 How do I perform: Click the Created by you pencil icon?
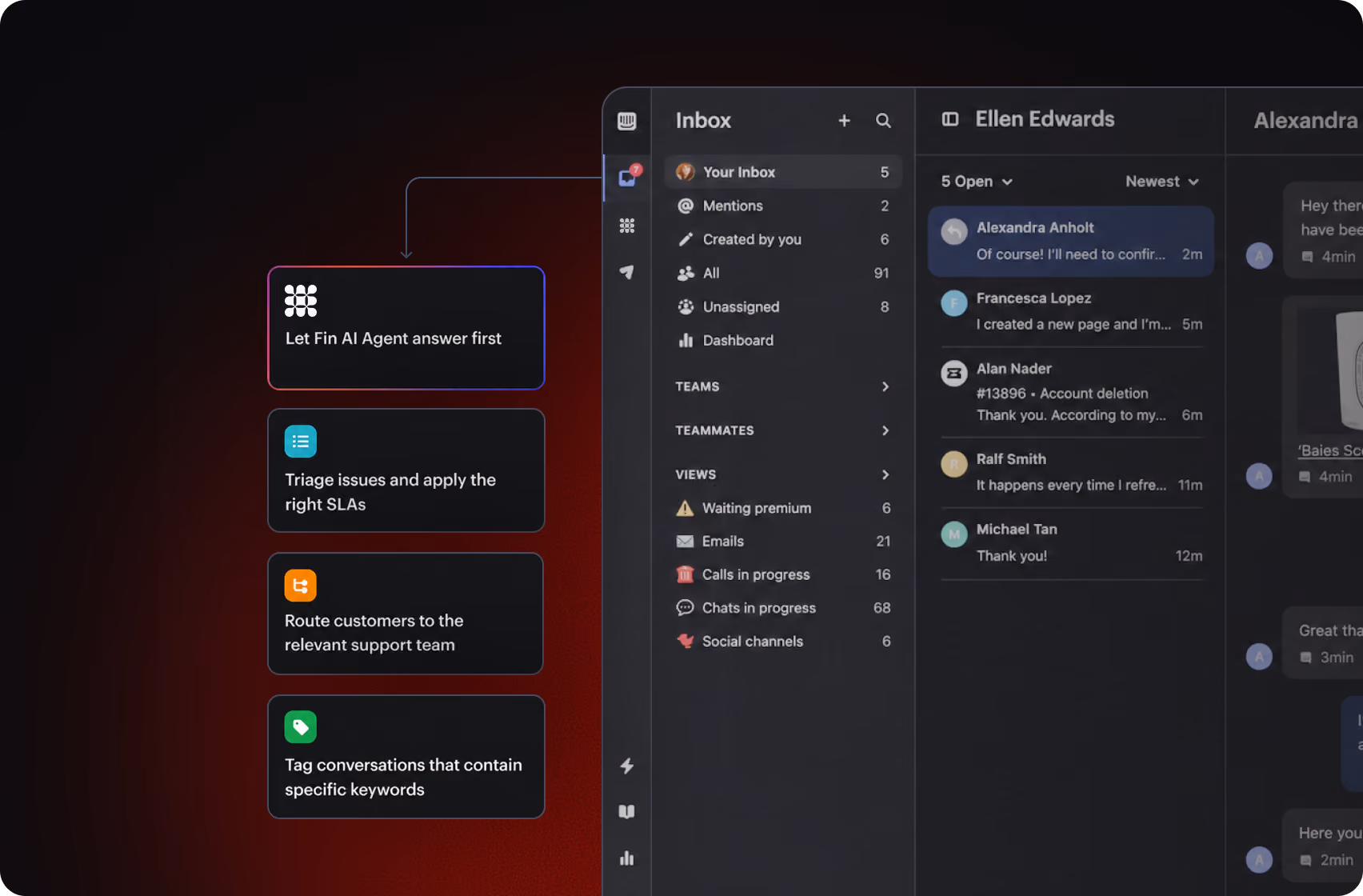click(685, 239)
